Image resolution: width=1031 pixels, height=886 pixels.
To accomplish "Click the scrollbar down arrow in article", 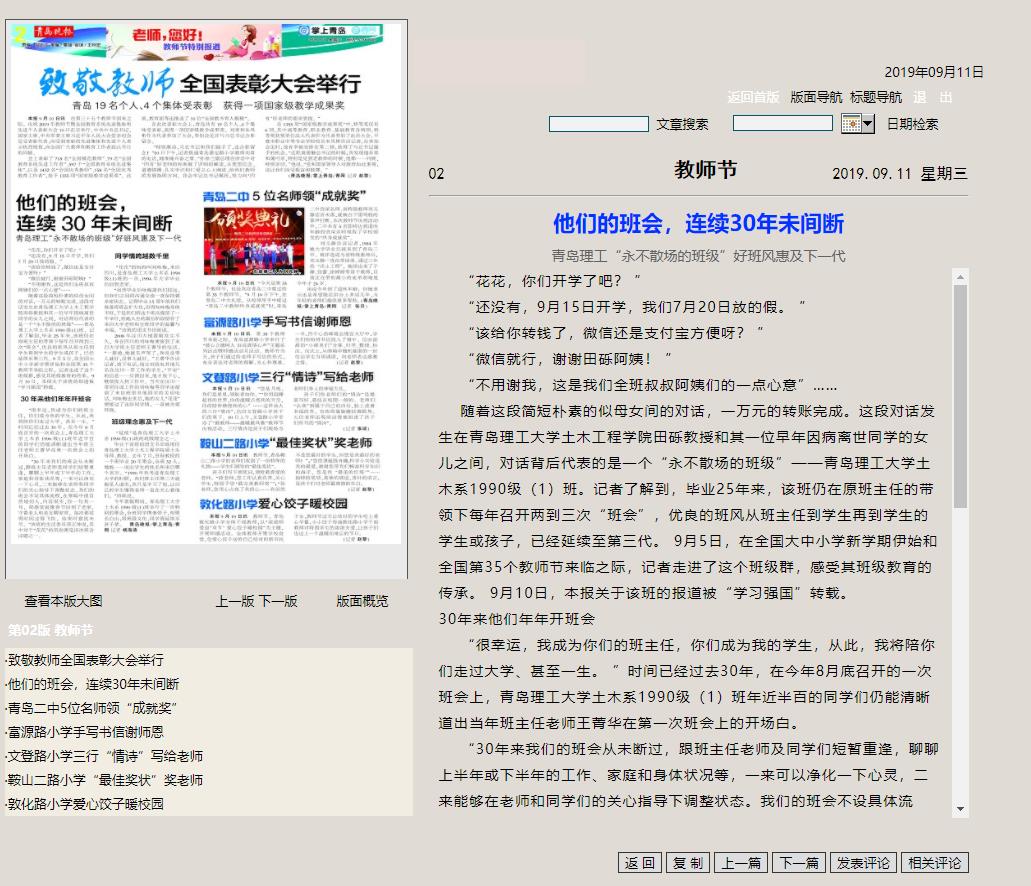I will pos(961,809).
